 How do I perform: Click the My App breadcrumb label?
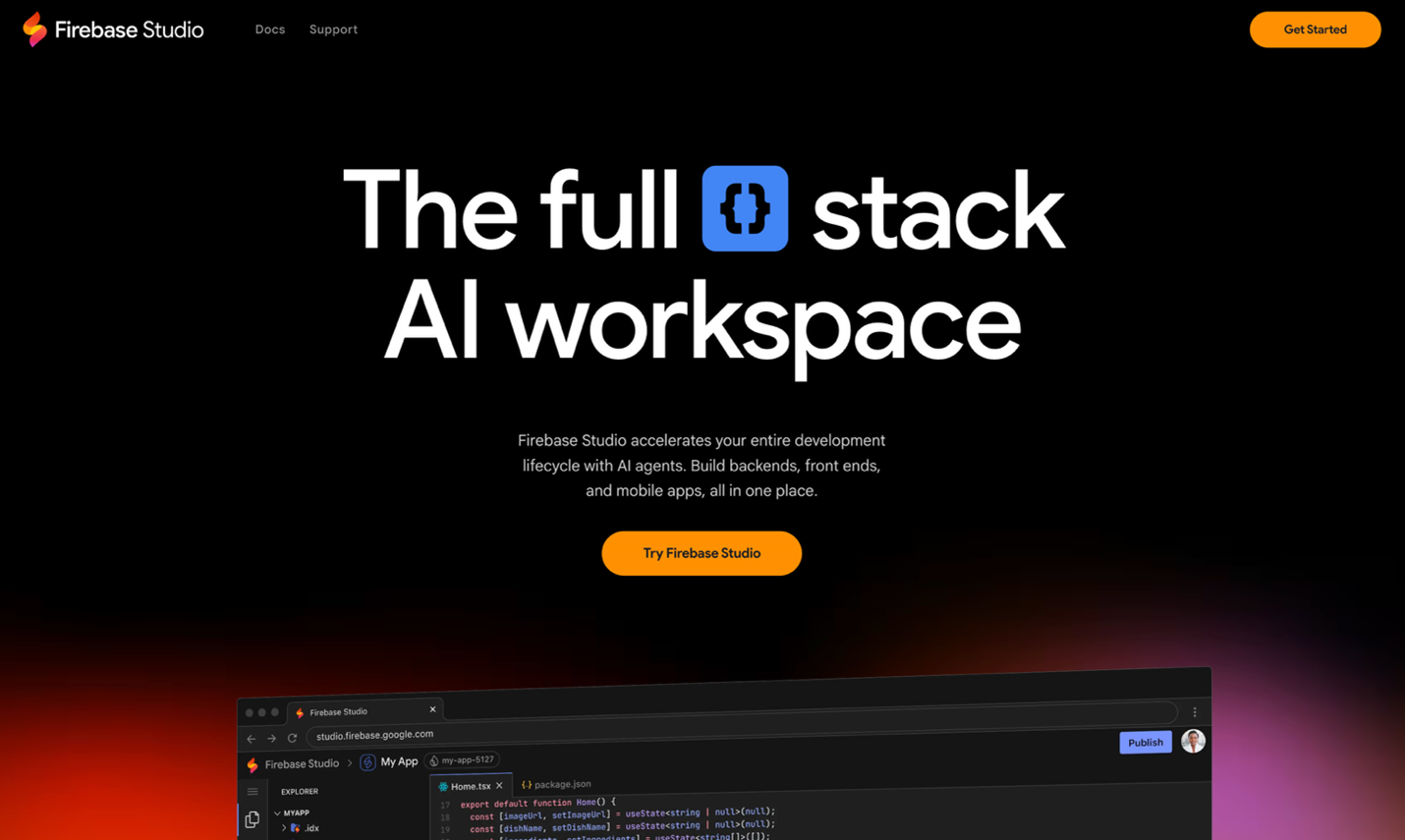tap(399, 761)
